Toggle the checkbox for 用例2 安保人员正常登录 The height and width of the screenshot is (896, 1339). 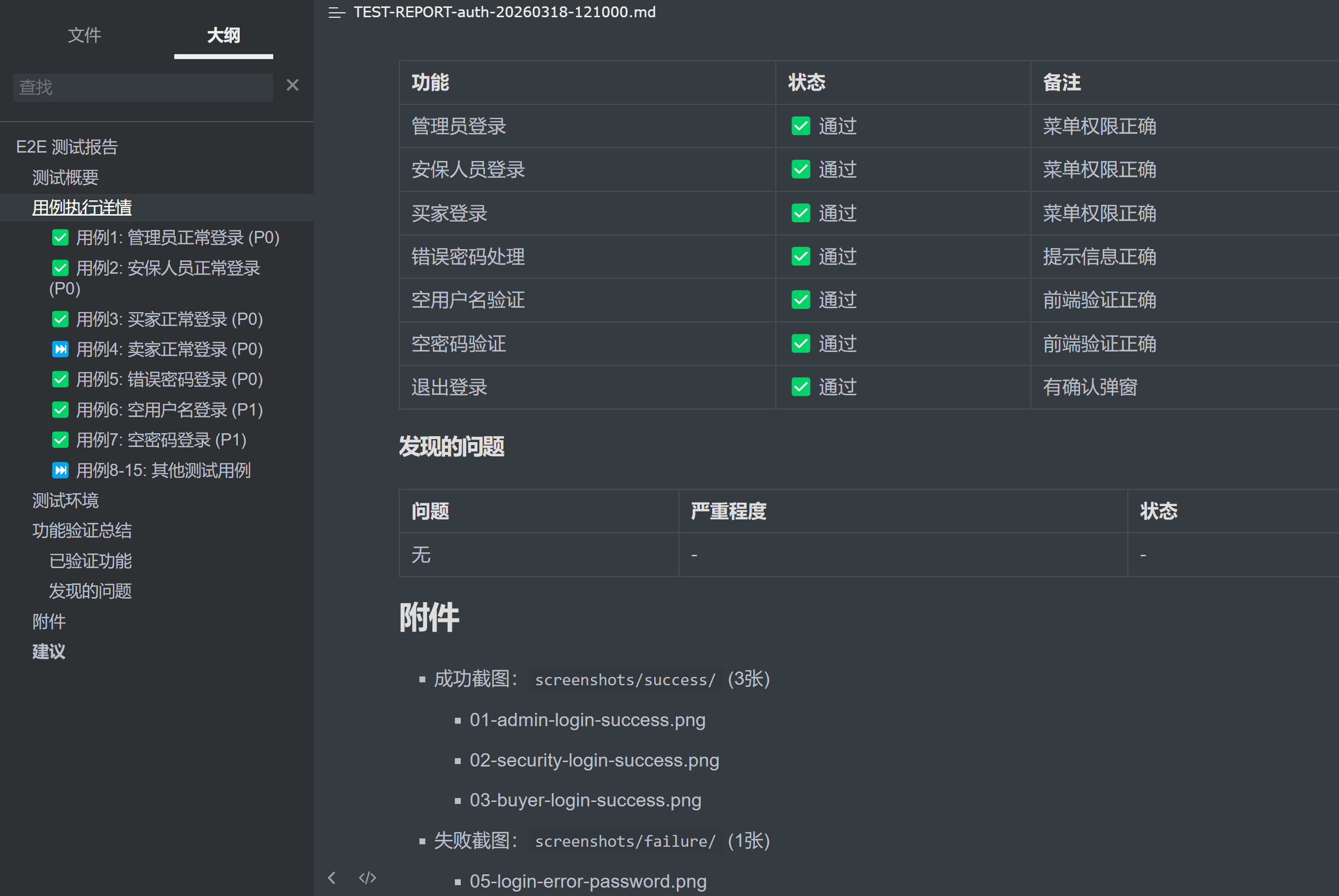tap(60, 267)
